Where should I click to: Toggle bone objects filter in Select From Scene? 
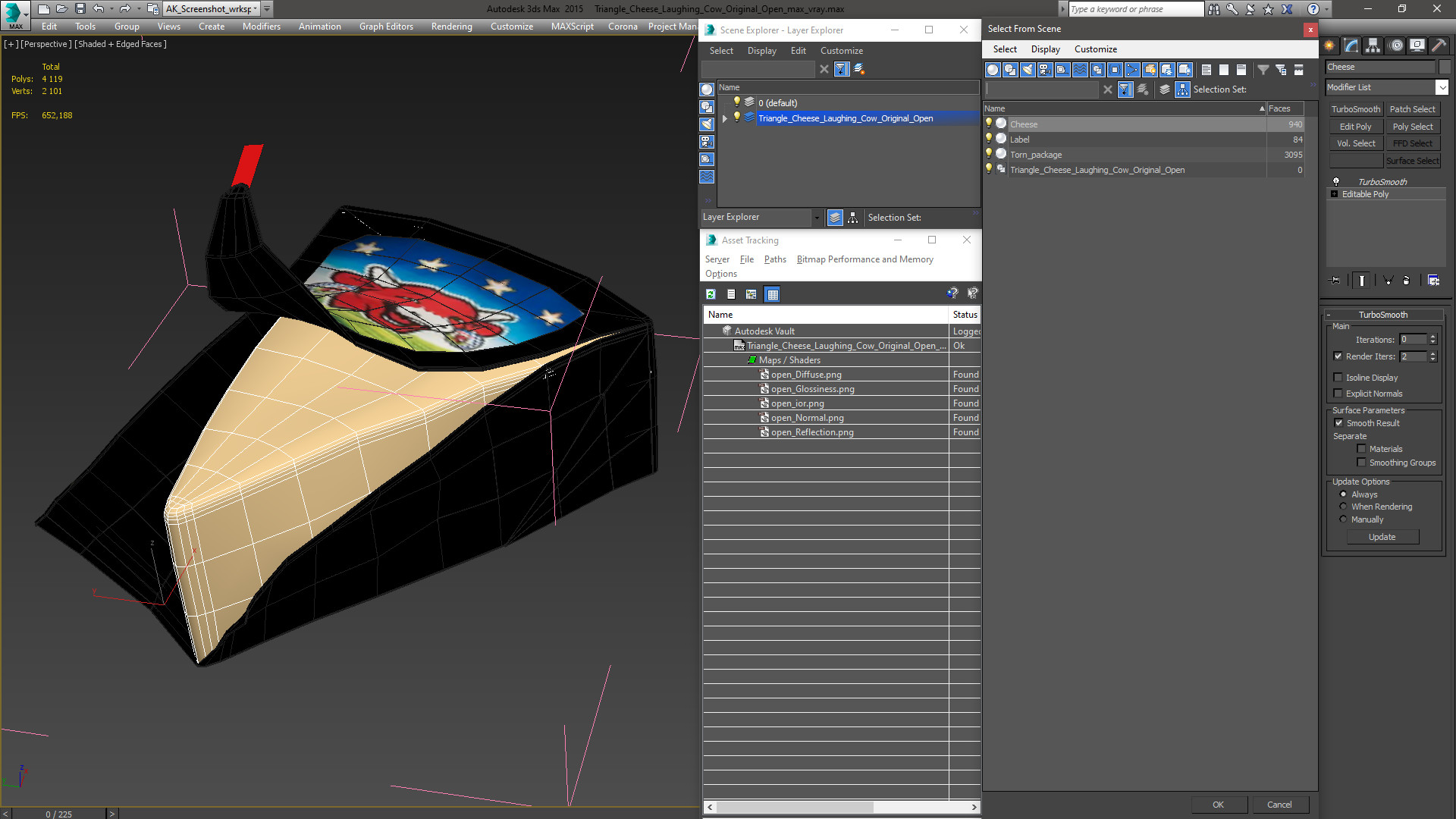click(x=1132, y=70)
